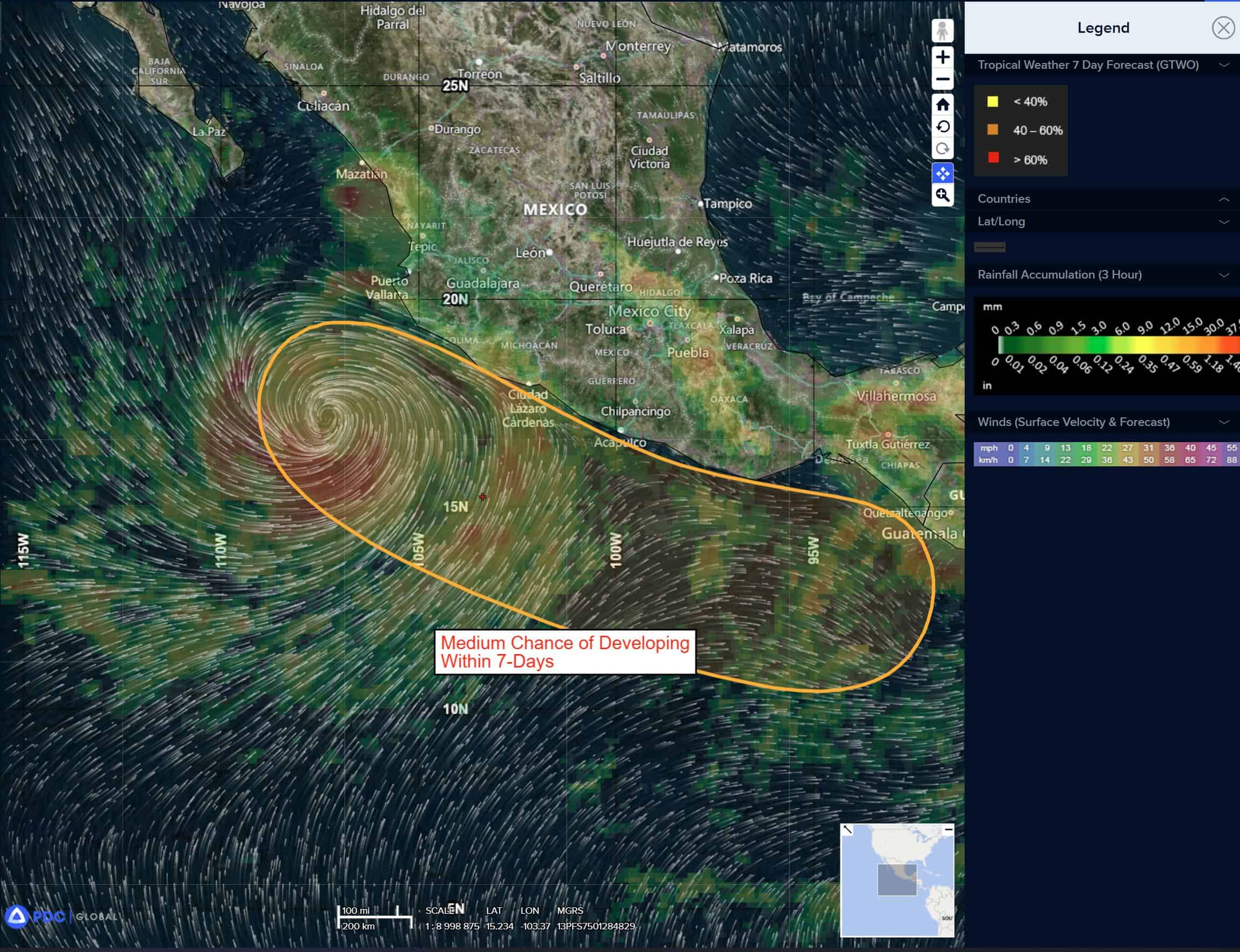
Task: Click the overview map viewport rectangle
Action: coord(897,879)
